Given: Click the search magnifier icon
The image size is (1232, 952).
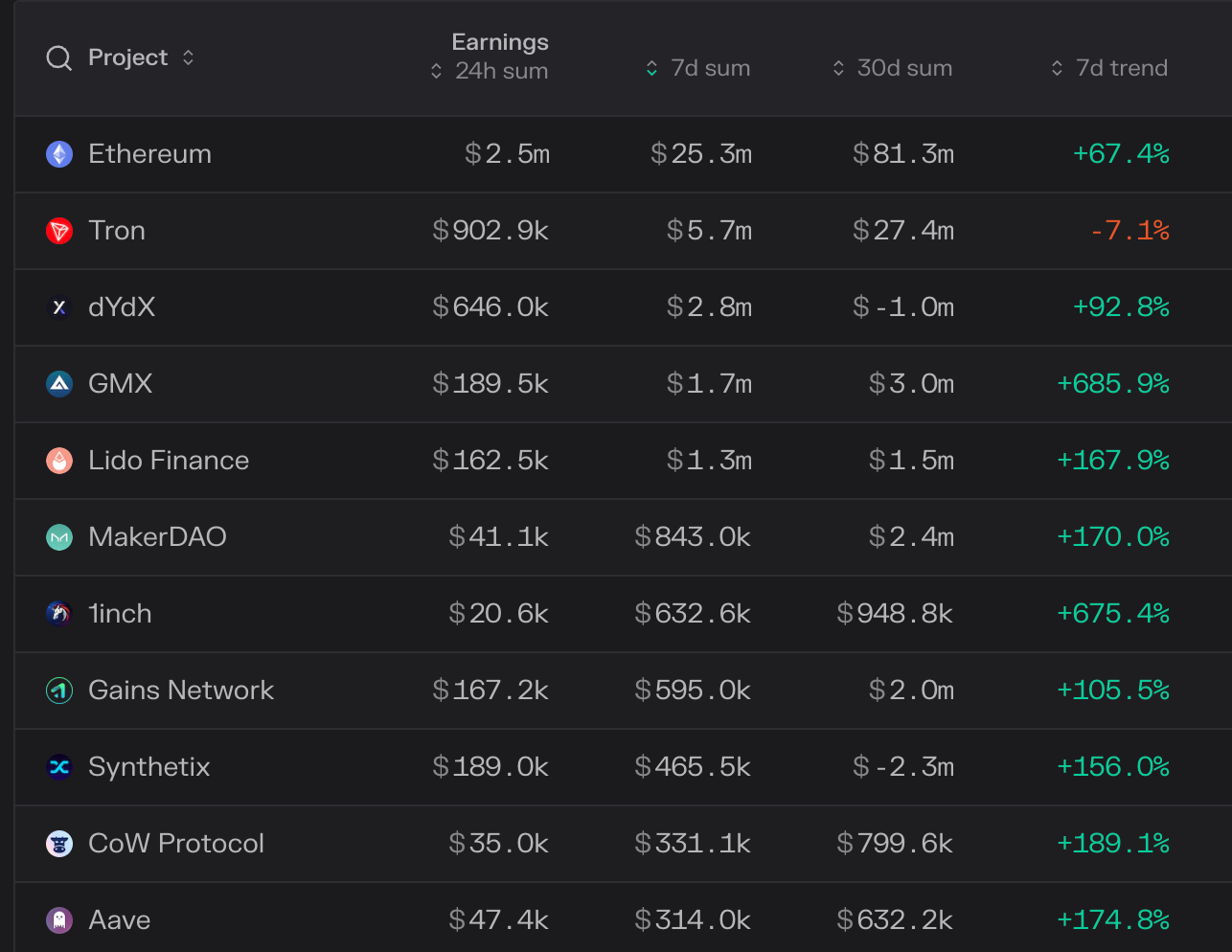Looking at the screenshot, I should (x=59, y=58).
